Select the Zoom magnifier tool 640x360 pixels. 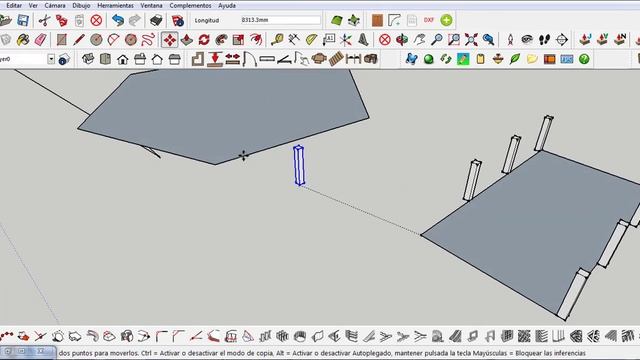tap(436, 40)
